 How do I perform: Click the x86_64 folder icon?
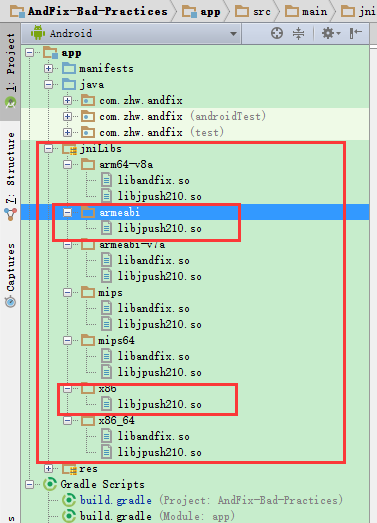point(88,421)
